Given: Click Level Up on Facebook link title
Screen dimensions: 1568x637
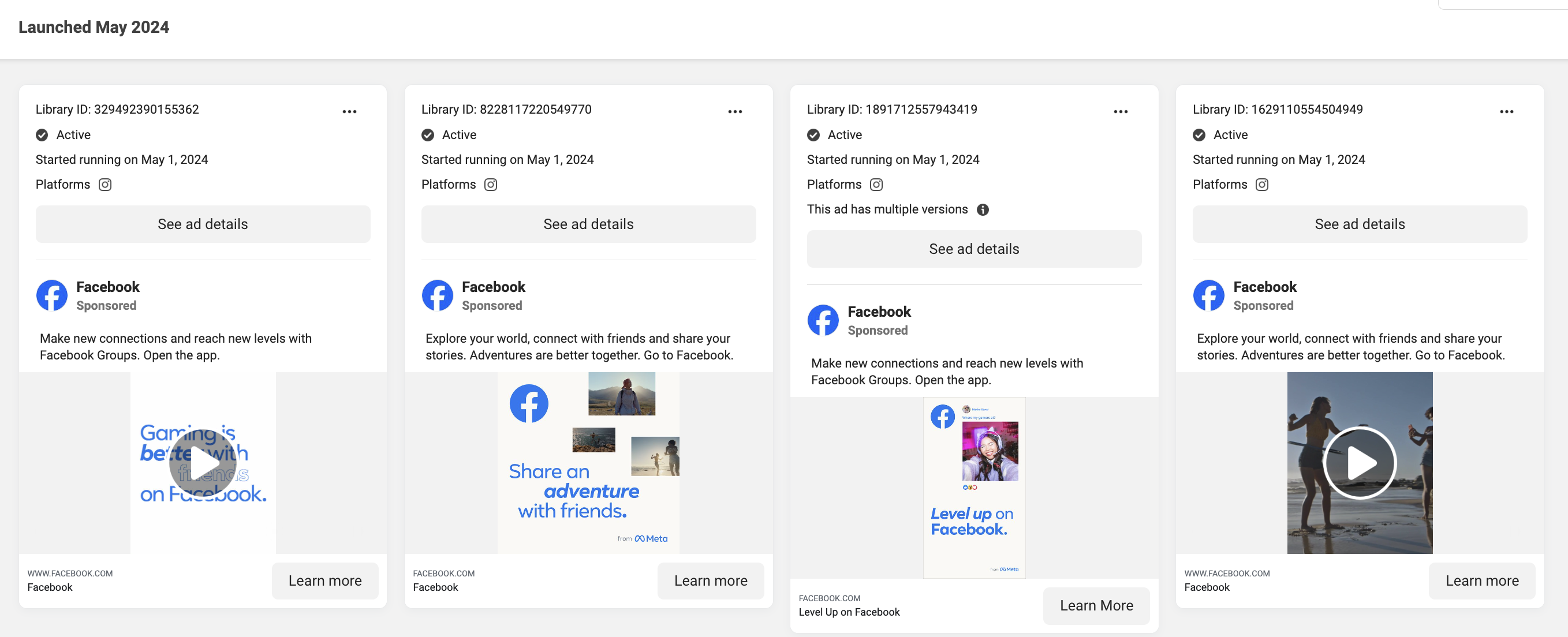Looking at the screenshot, I should pyautogui.click(x=849, y=612).
